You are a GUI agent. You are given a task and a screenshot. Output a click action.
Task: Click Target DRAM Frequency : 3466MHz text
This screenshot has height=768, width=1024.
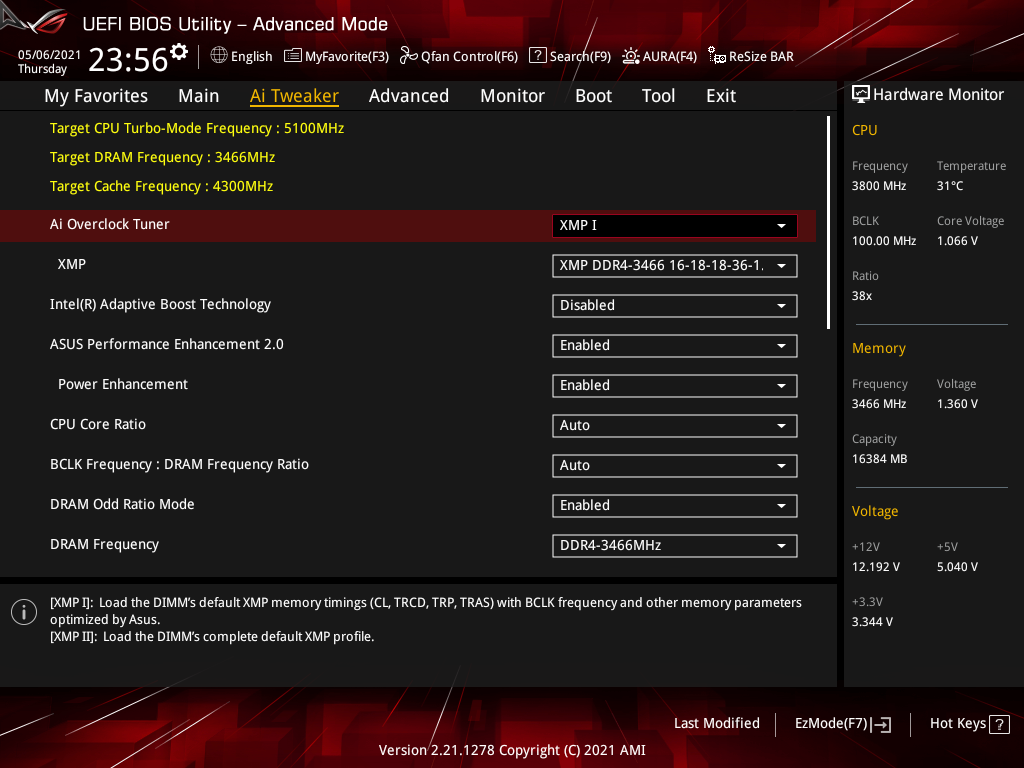[162, 157]
